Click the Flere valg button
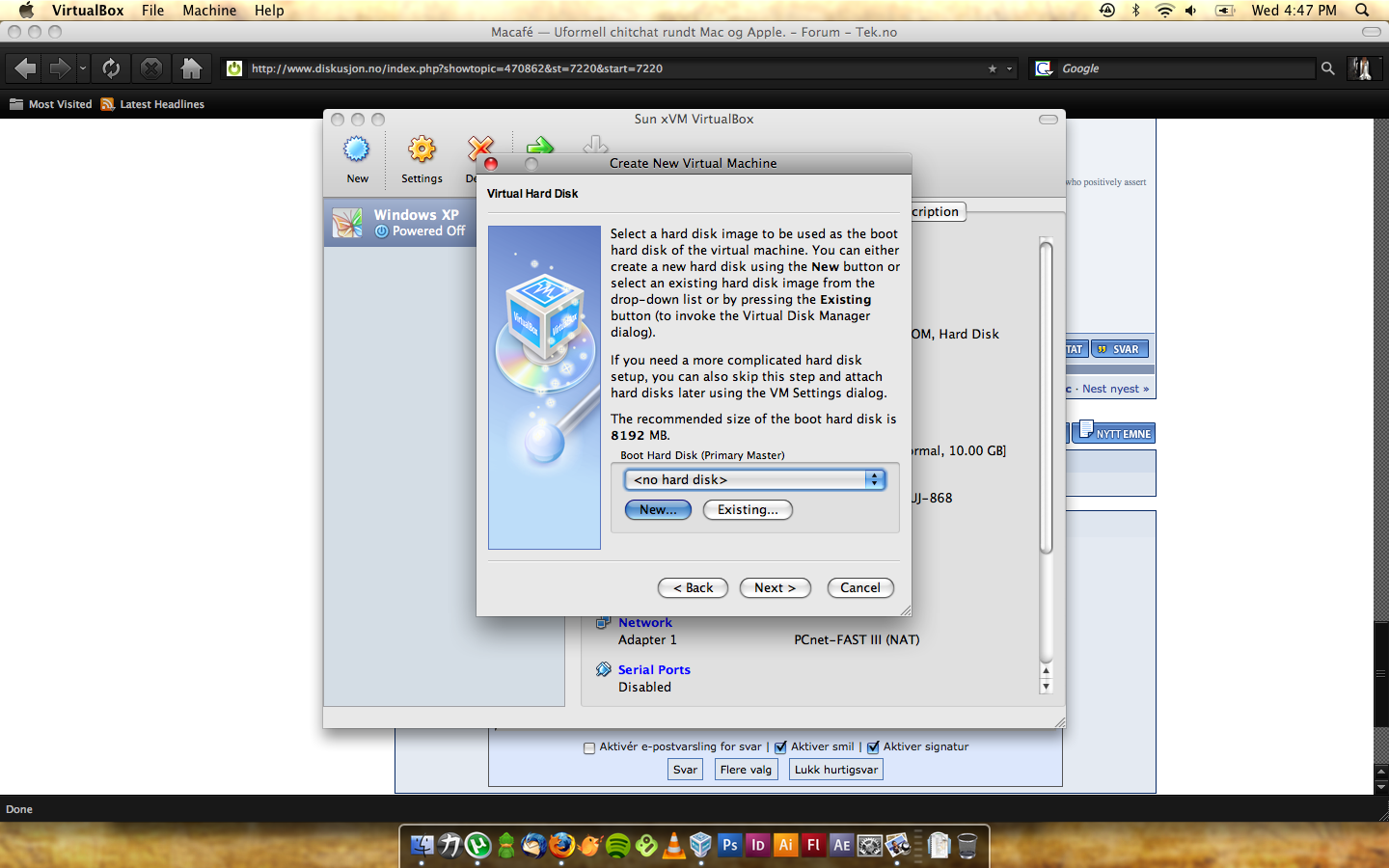 pos(746,770)
